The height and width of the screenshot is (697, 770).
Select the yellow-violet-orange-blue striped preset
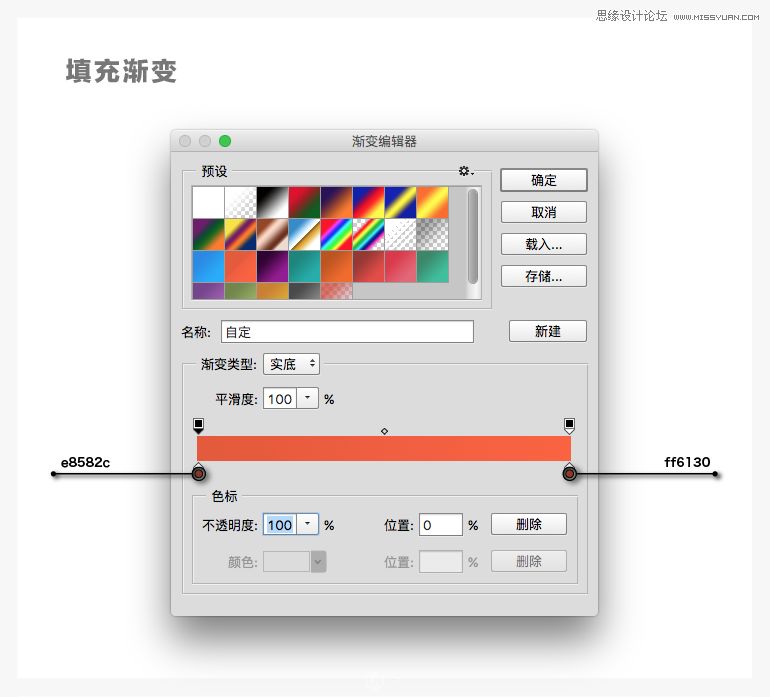pos(241,234)
